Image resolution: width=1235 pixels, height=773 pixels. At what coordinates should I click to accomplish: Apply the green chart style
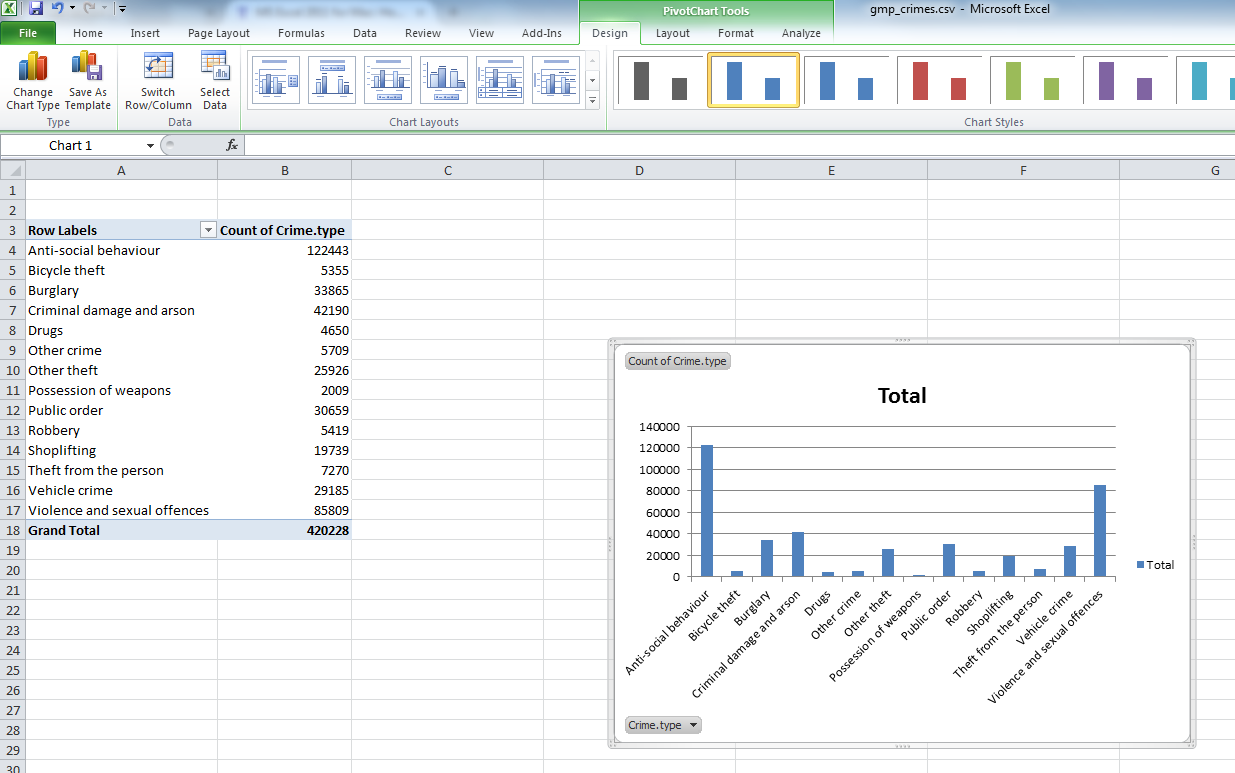(1031, 80)
